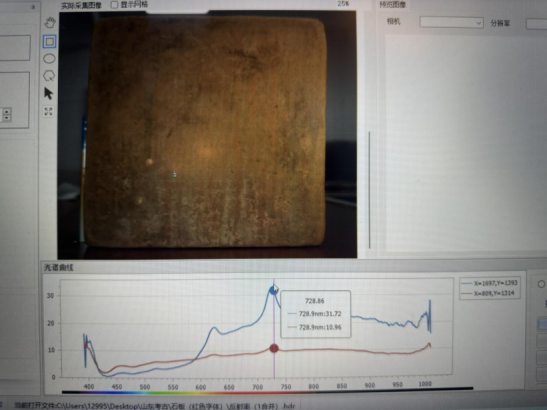
Task: Click the vertical slider beside the image
Action: pos(369,190)
